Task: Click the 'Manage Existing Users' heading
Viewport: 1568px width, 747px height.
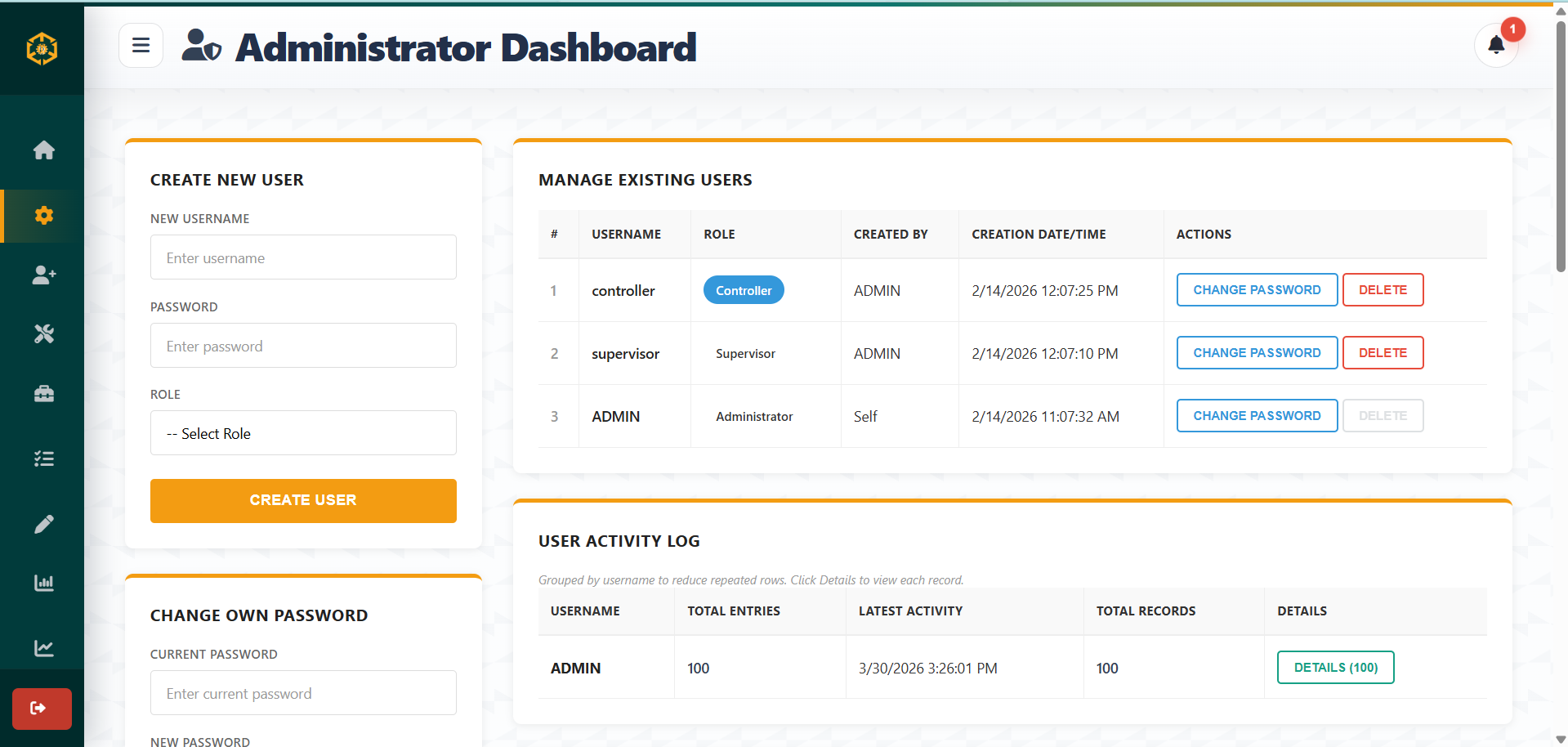Action: [x=646, y=180]
